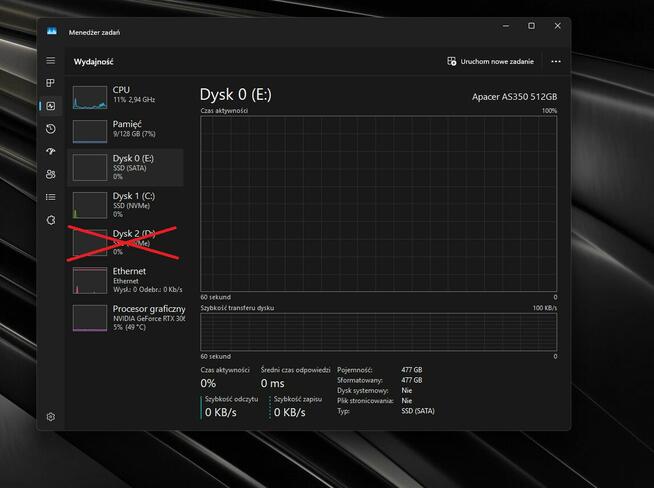Image resolution: width=654 pixels, height=488 pixels.
Task: Open the hamburger navigation menu
Action: (51, 61)
